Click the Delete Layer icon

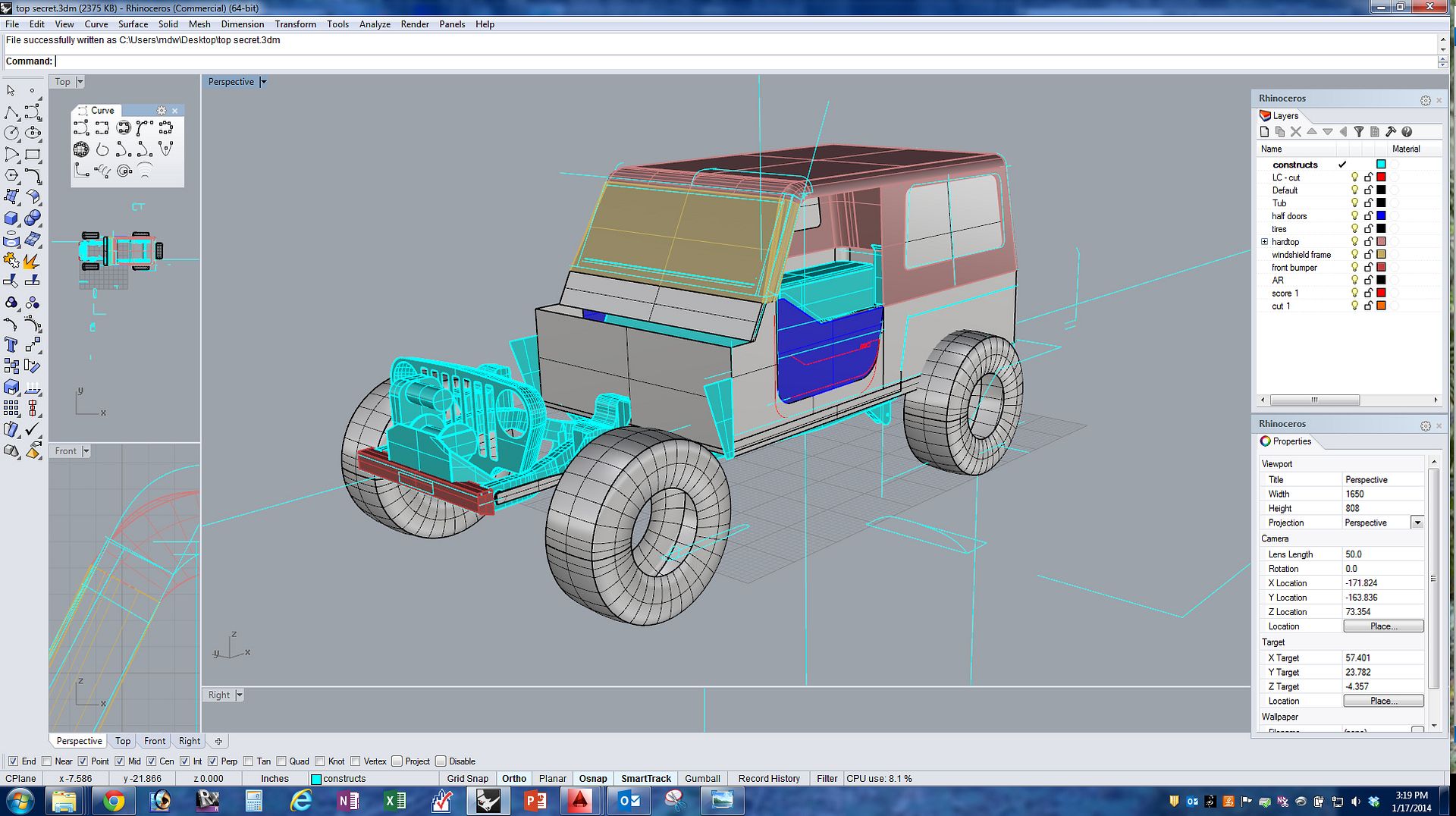[1295, 131]
